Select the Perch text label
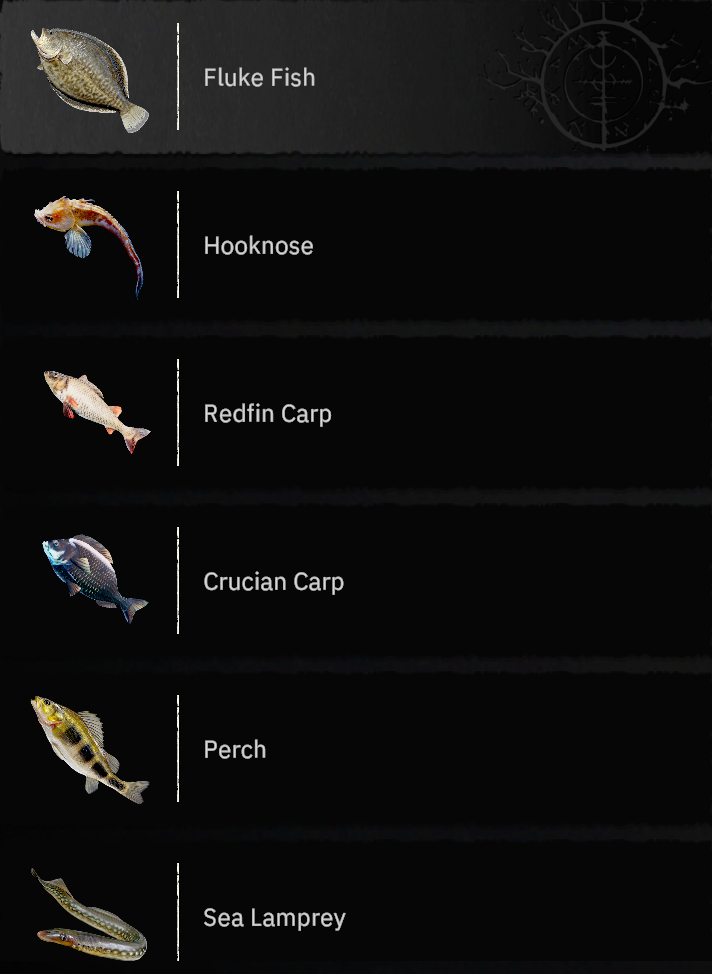Image resolution: width=712 pixels, height=974 pixels. click(235, 750)
